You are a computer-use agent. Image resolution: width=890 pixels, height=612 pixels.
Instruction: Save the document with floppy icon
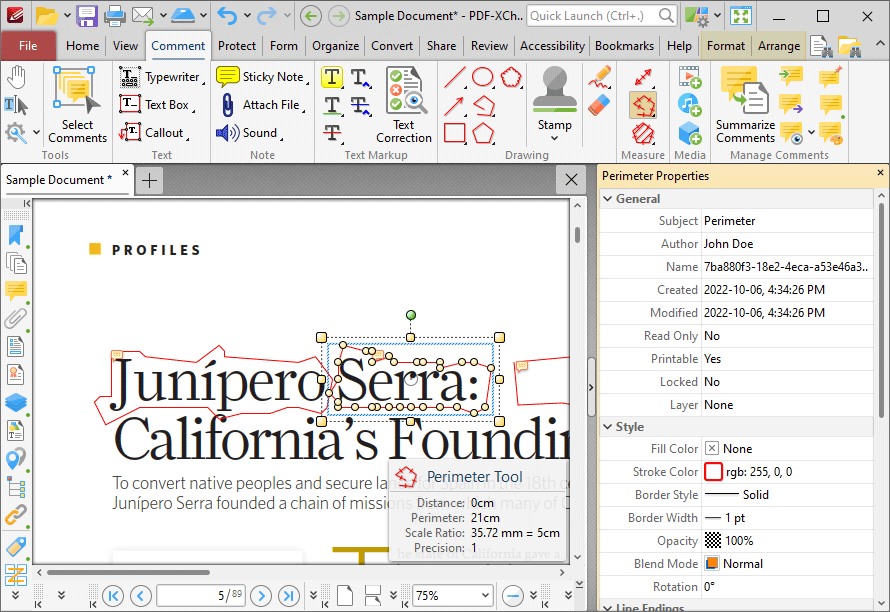tap(87, 15)
